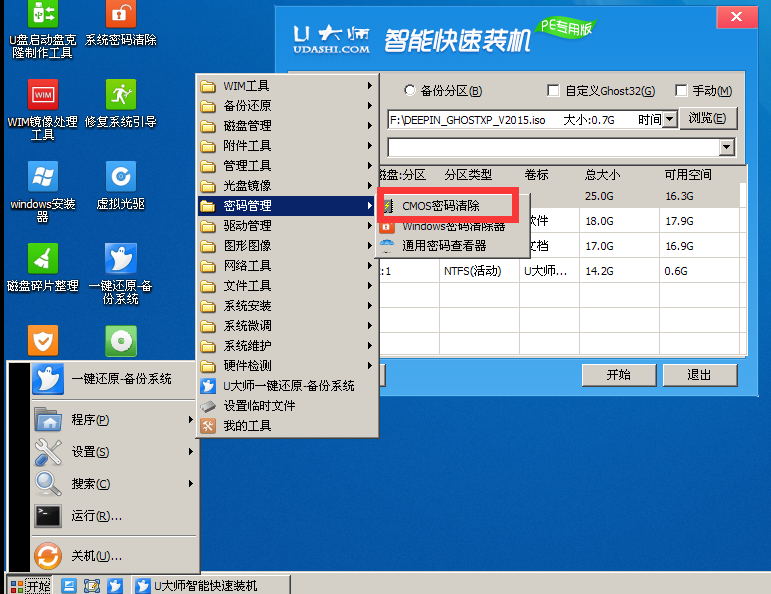The width and height of the screenshot is (771, 594).
Task: Expand the 驱动管理 submenu
Action: (x=288, y=226)
